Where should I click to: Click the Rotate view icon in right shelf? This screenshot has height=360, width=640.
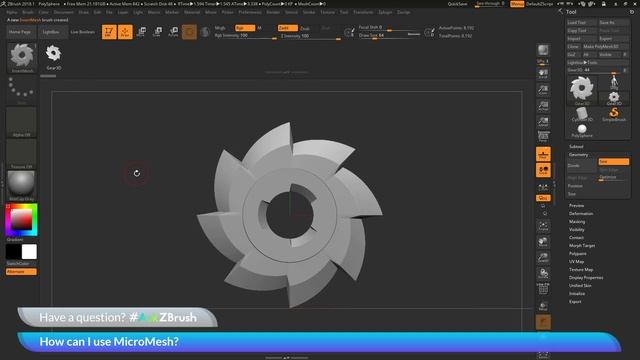point(543,273)
